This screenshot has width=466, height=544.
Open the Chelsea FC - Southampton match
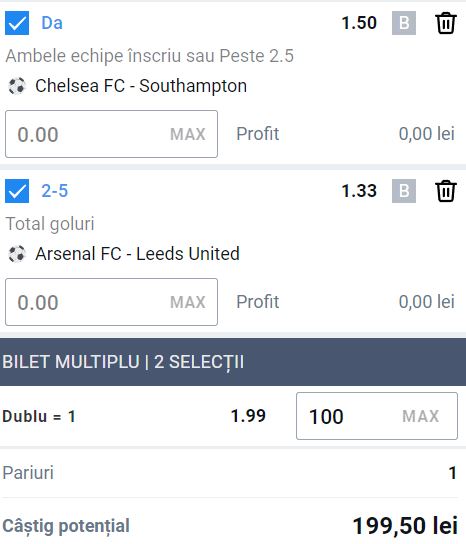141,86
